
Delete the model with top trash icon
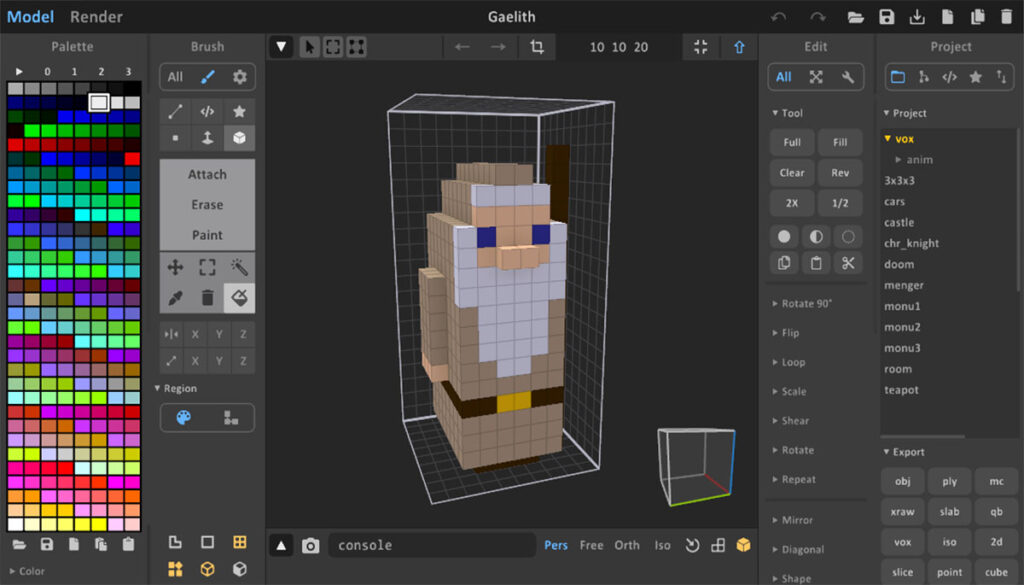(1006, 17)
